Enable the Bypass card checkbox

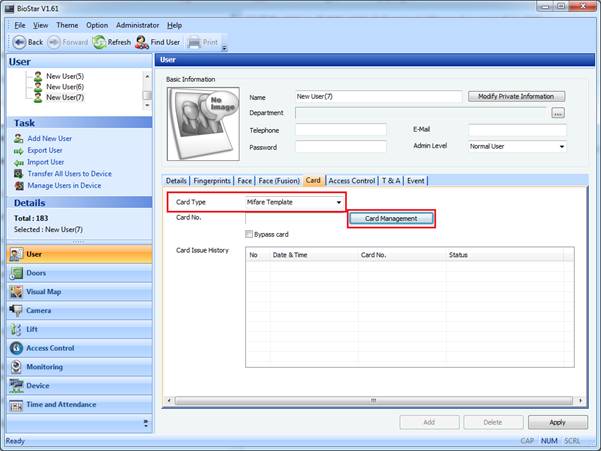249,234
